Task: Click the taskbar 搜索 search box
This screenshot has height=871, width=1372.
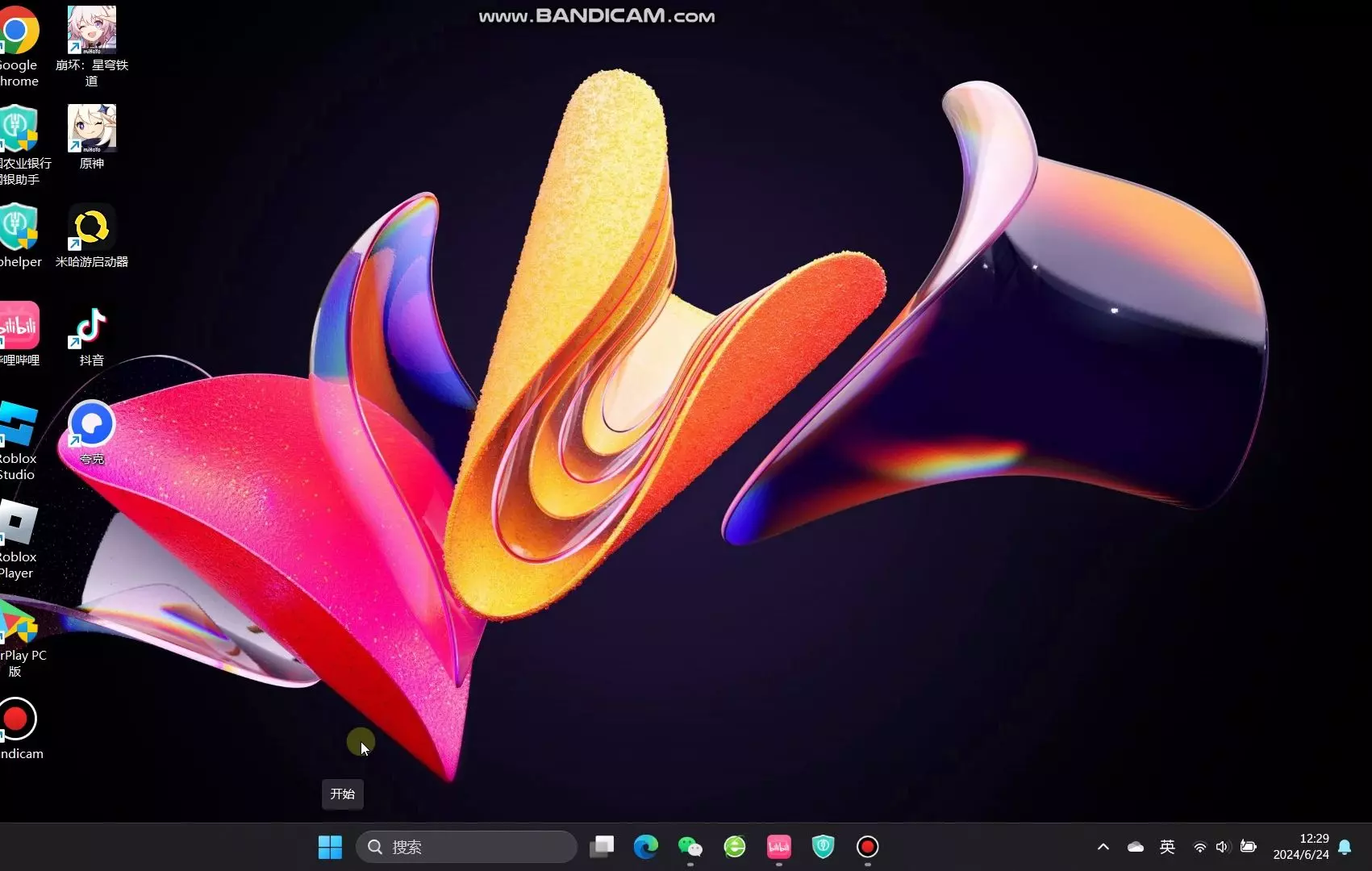Action: click(x=466, y=847)
